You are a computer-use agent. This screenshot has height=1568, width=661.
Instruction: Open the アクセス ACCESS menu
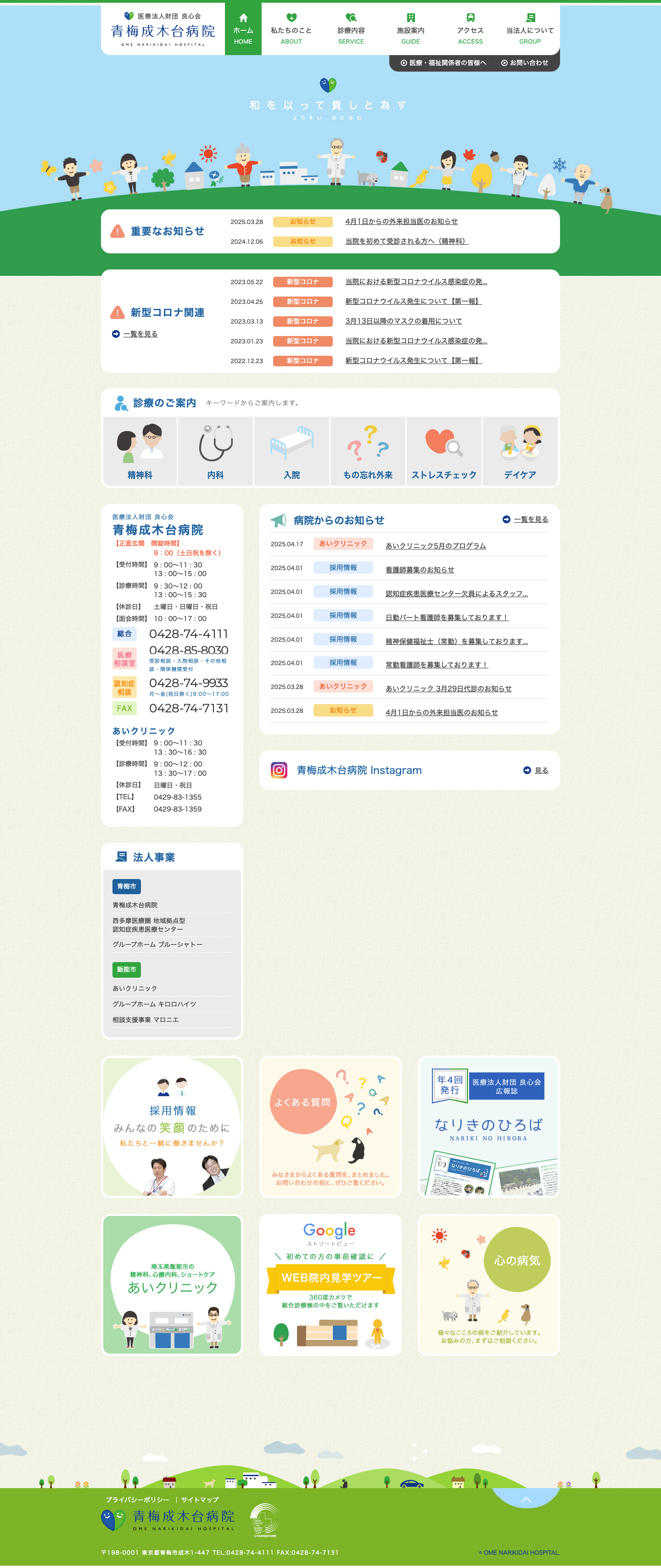470,29
